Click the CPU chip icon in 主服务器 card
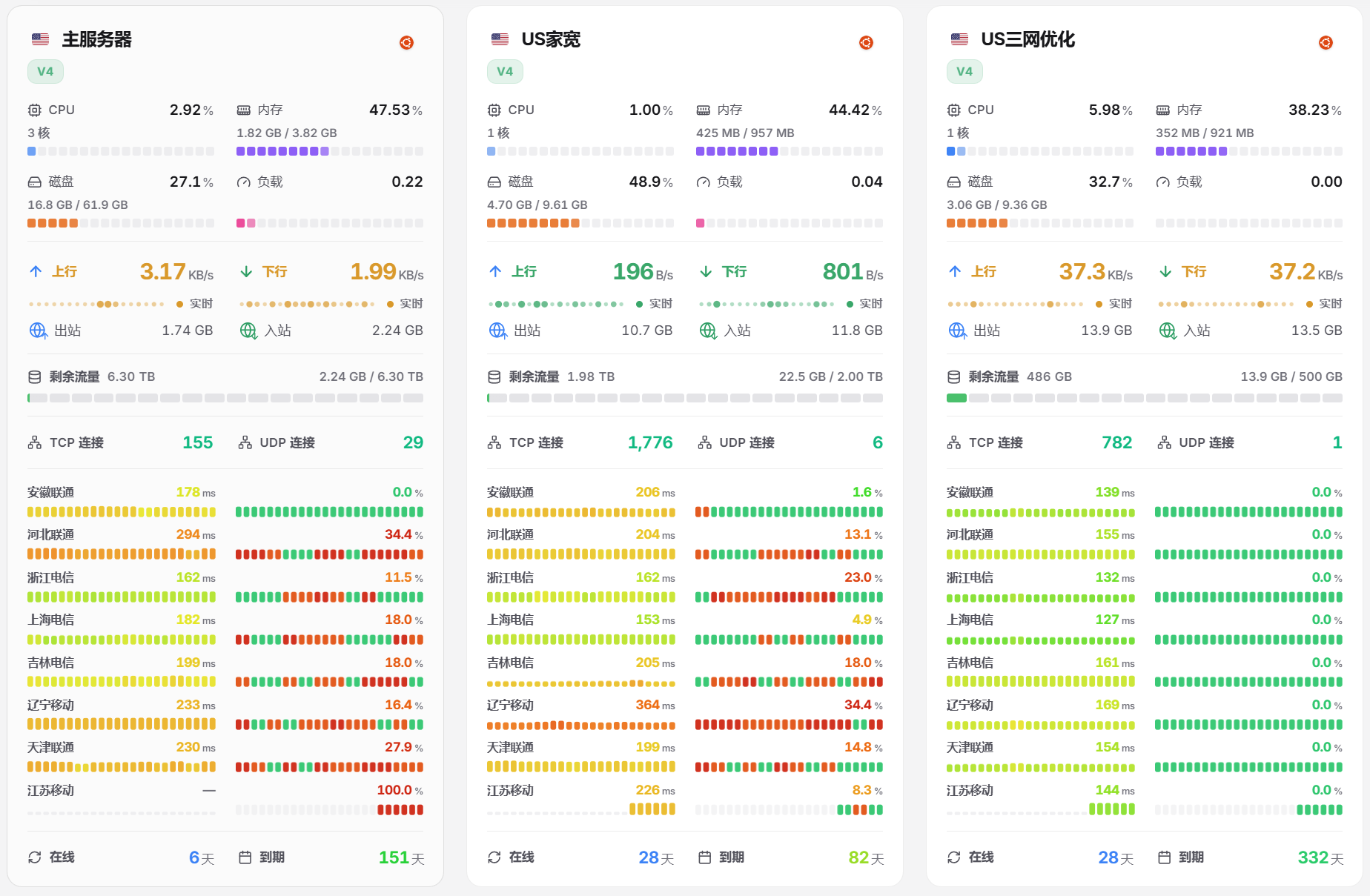This screenshot has width=1370, height=896. [x=34, y=110]
